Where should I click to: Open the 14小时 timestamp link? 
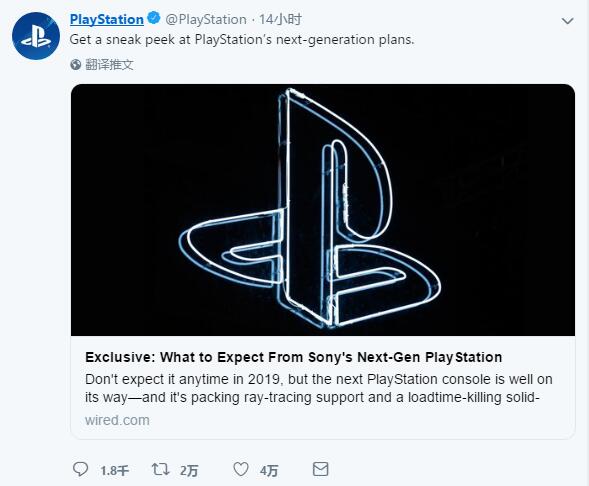pos(280,19)
